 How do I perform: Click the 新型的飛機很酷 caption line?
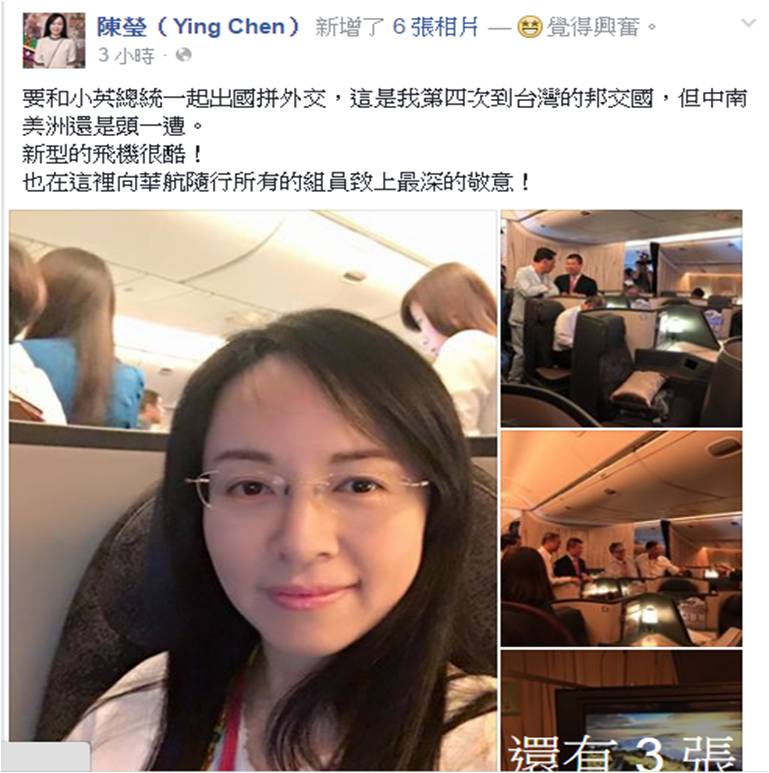[x=112, y=155]
